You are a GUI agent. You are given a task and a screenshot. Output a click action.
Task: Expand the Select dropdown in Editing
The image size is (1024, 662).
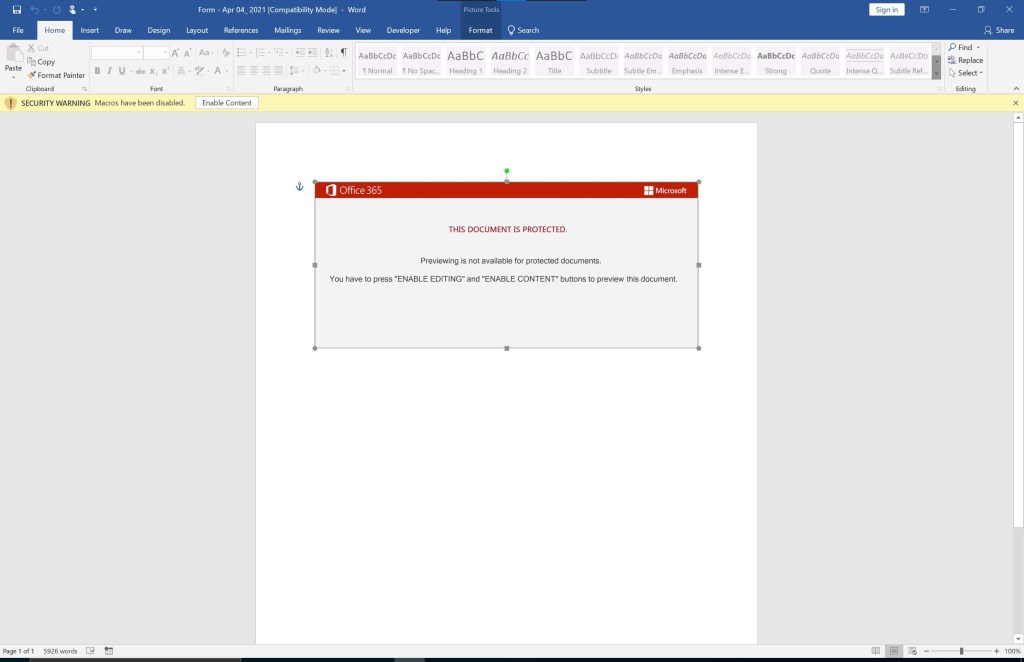pyautogui.click(x=982, y=73)
